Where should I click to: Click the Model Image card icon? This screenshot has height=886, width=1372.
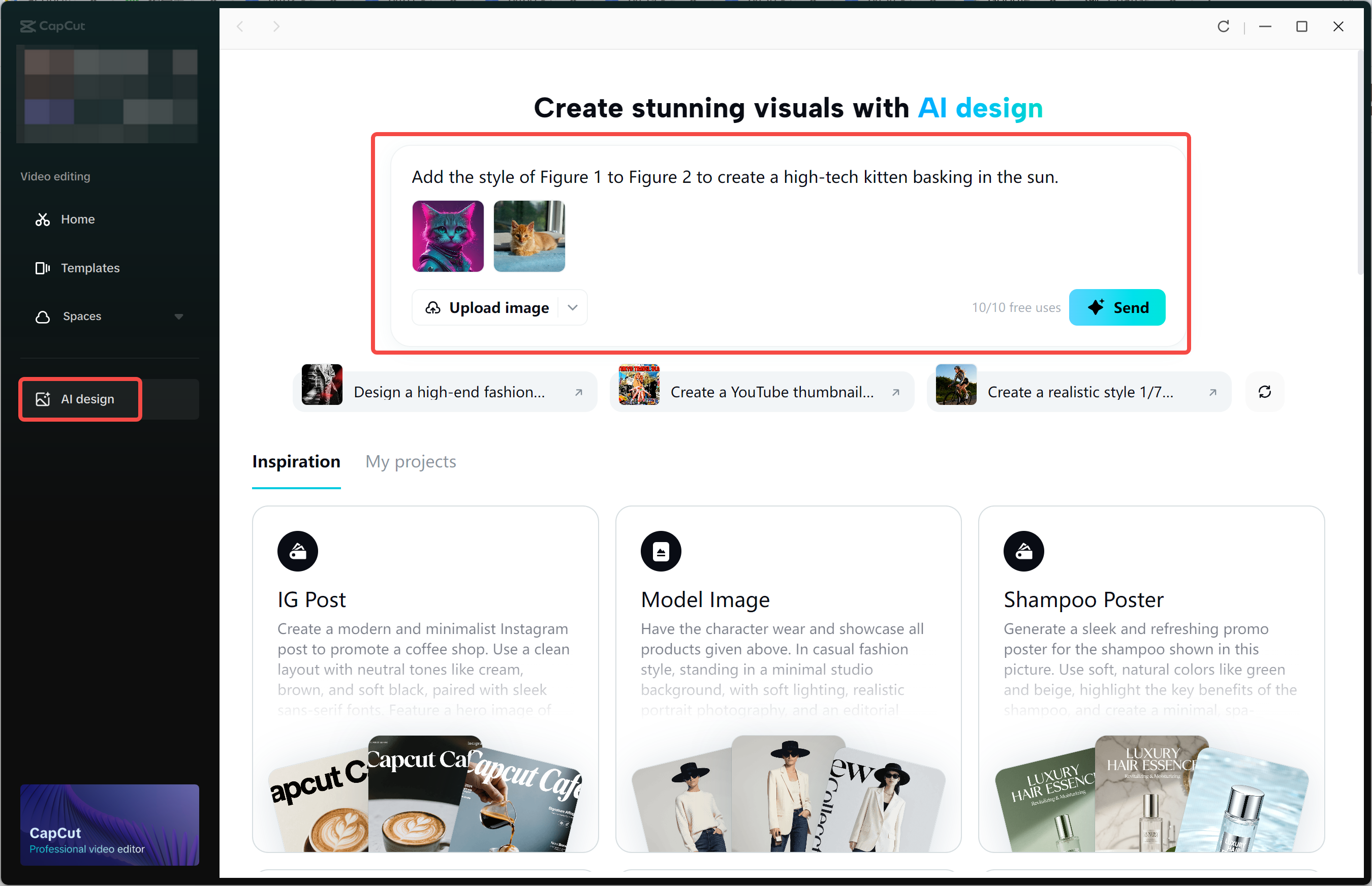tap(661, 551)
